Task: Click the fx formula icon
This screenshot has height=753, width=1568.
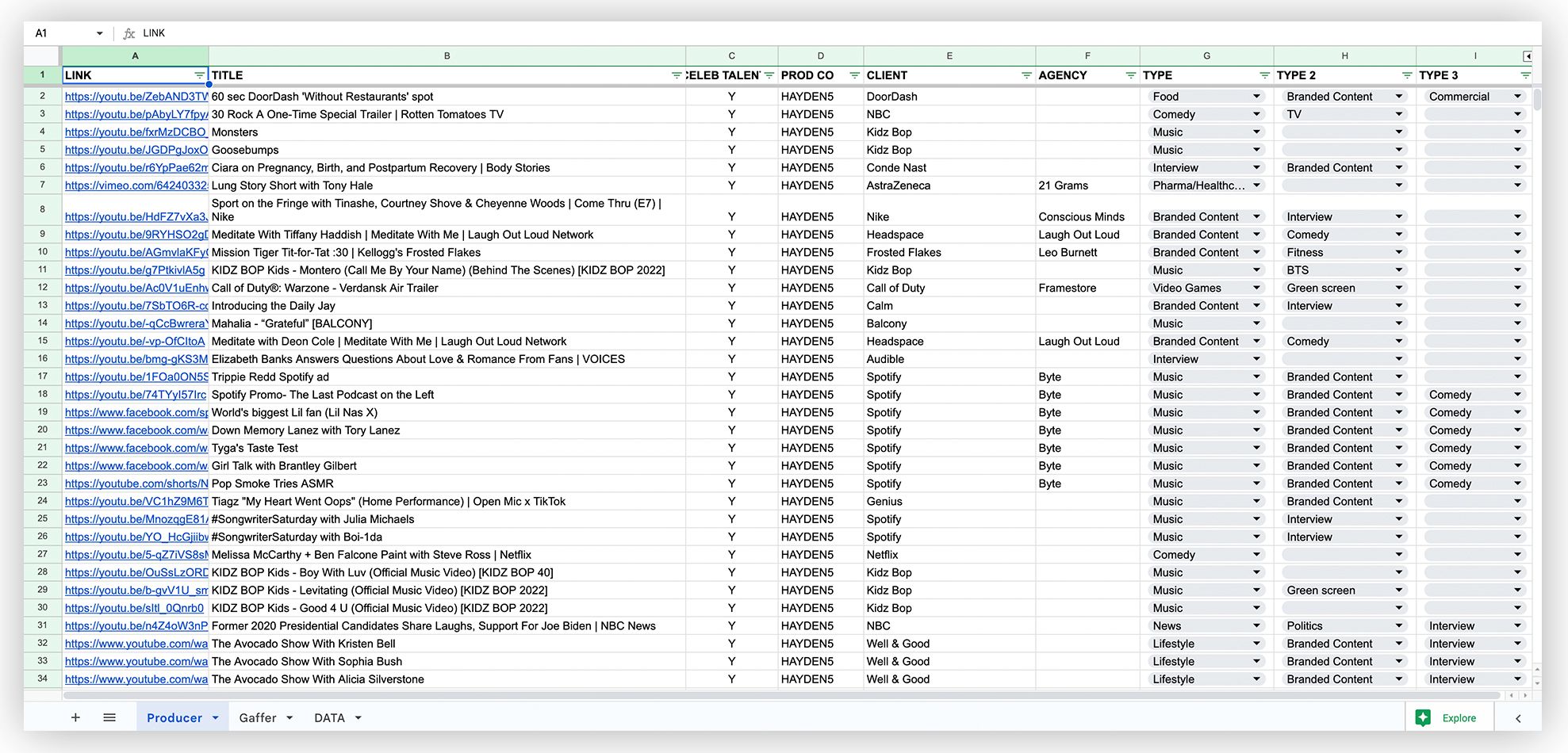Action: click(x=129, y=33)
